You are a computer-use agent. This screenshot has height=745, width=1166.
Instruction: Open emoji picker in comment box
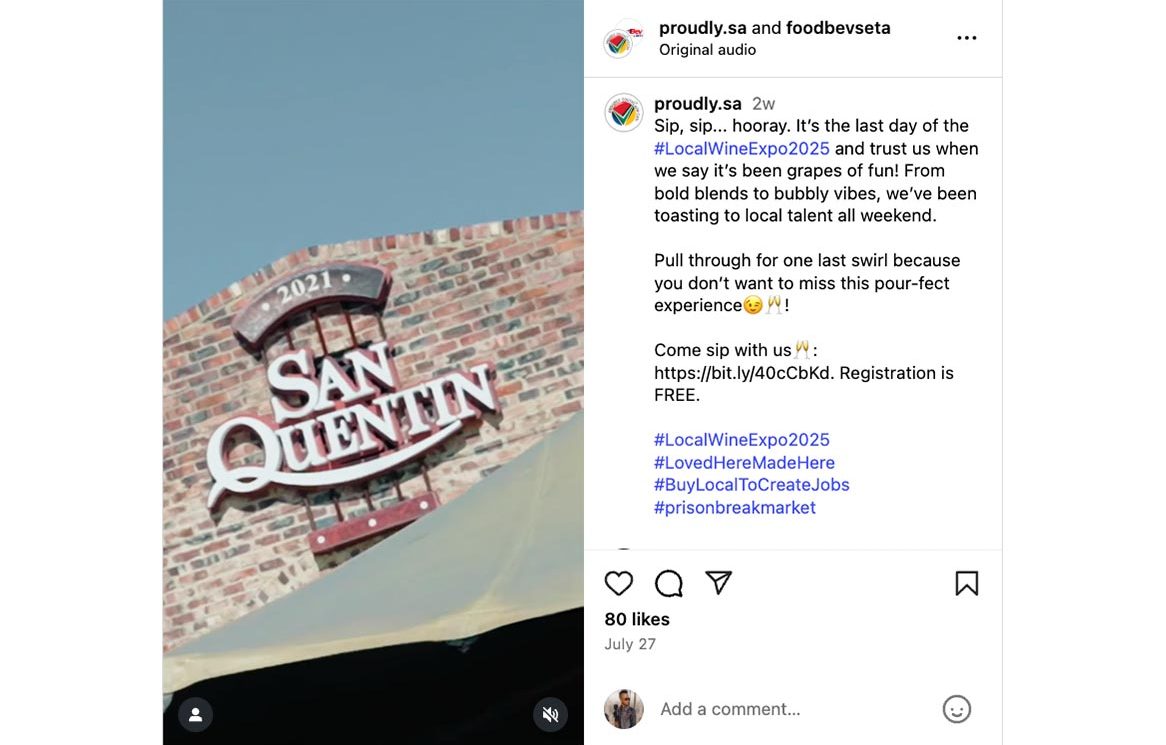pyautogui.click(x=956, y=709)
